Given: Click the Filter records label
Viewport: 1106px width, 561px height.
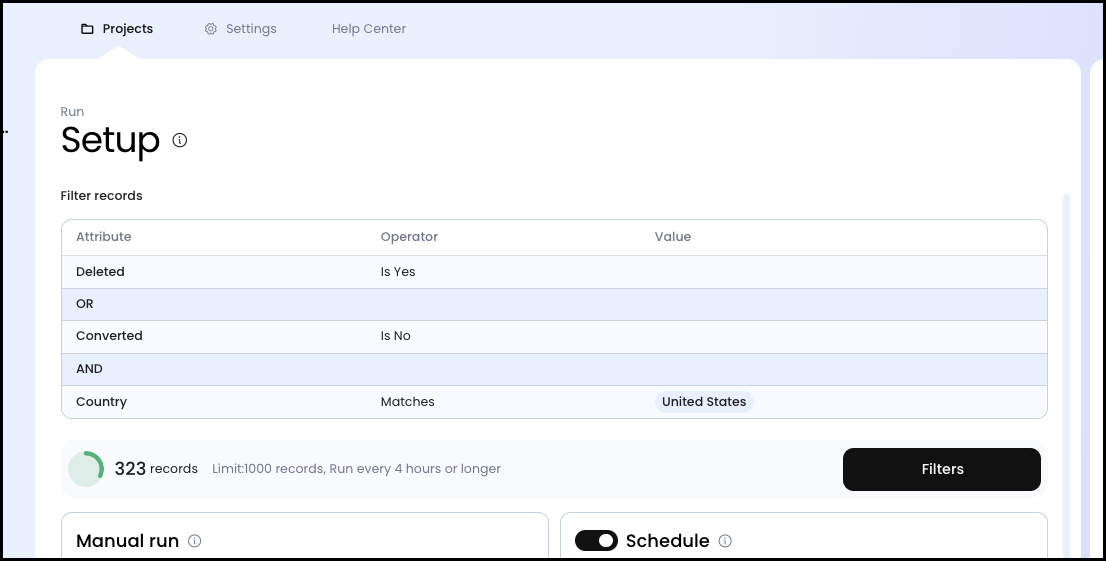Looking at the screenshot, I should [x=102, y=195].
